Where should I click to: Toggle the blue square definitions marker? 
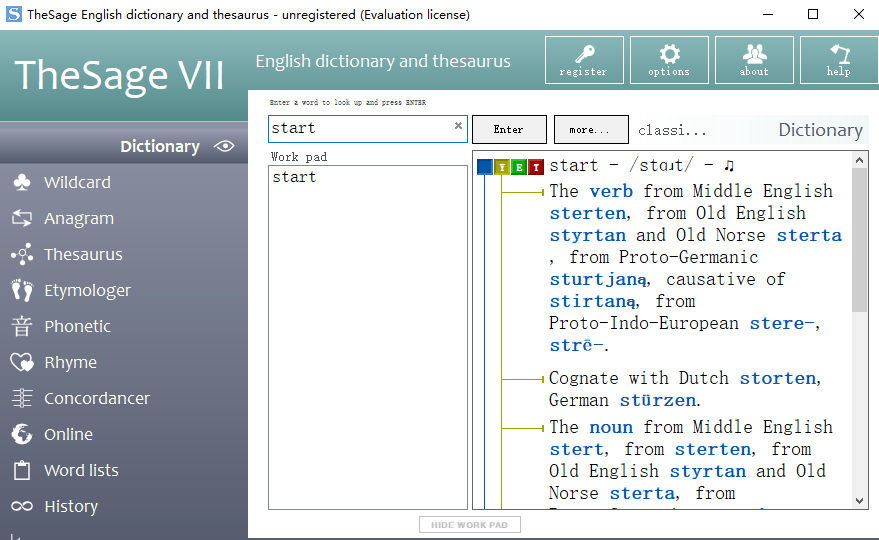coord(484,167)
